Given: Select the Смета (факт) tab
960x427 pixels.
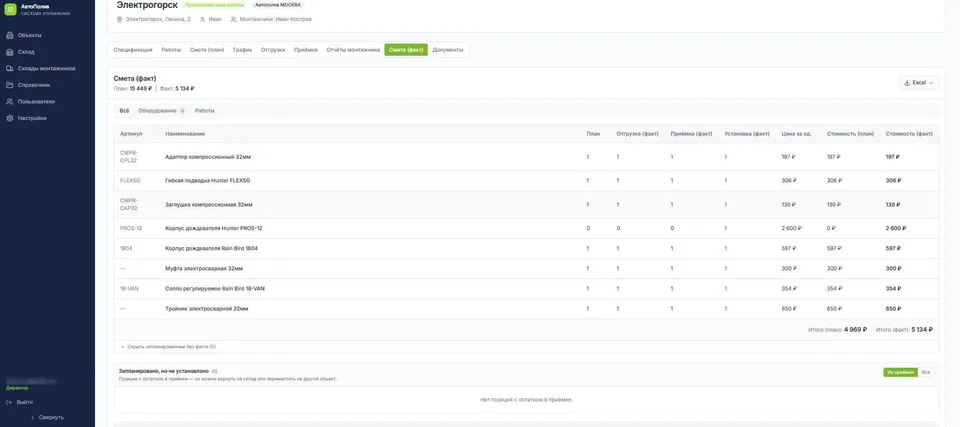Looking at the screenshot, I should [406, 50].
